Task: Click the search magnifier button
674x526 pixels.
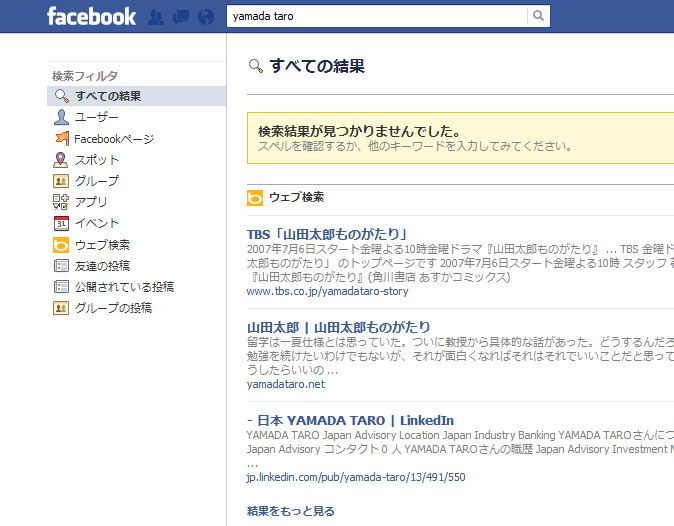Action: pos(538,16)
